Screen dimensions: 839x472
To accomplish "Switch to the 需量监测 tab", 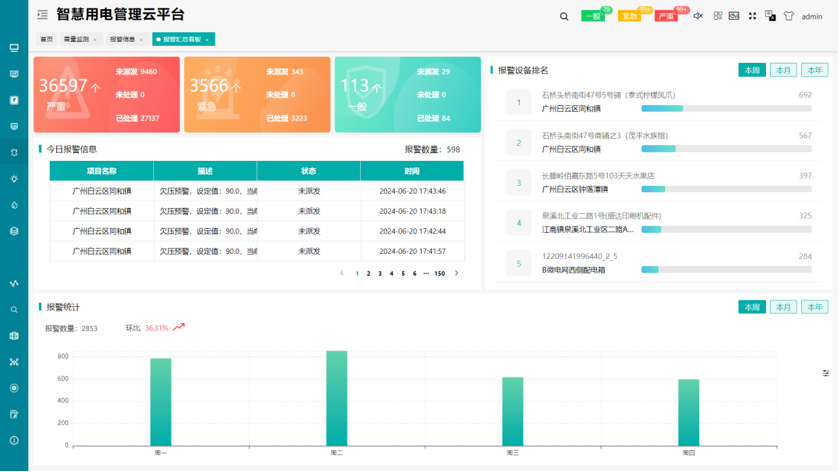I will pos(77,39).
